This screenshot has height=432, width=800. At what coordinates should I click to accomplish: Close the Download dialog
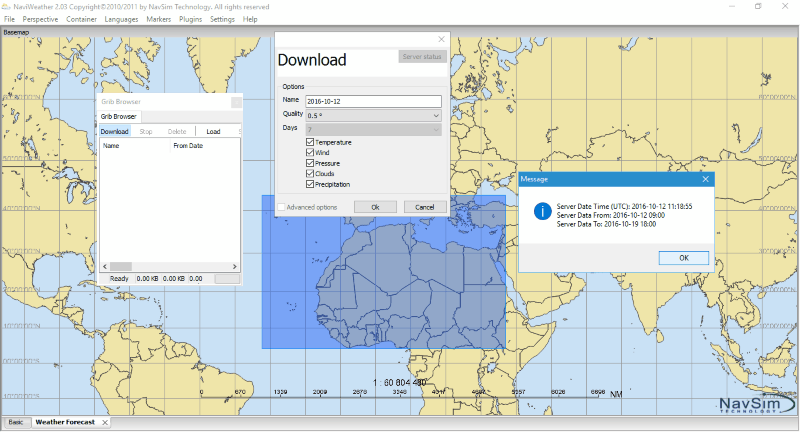[x=441, y=39]
